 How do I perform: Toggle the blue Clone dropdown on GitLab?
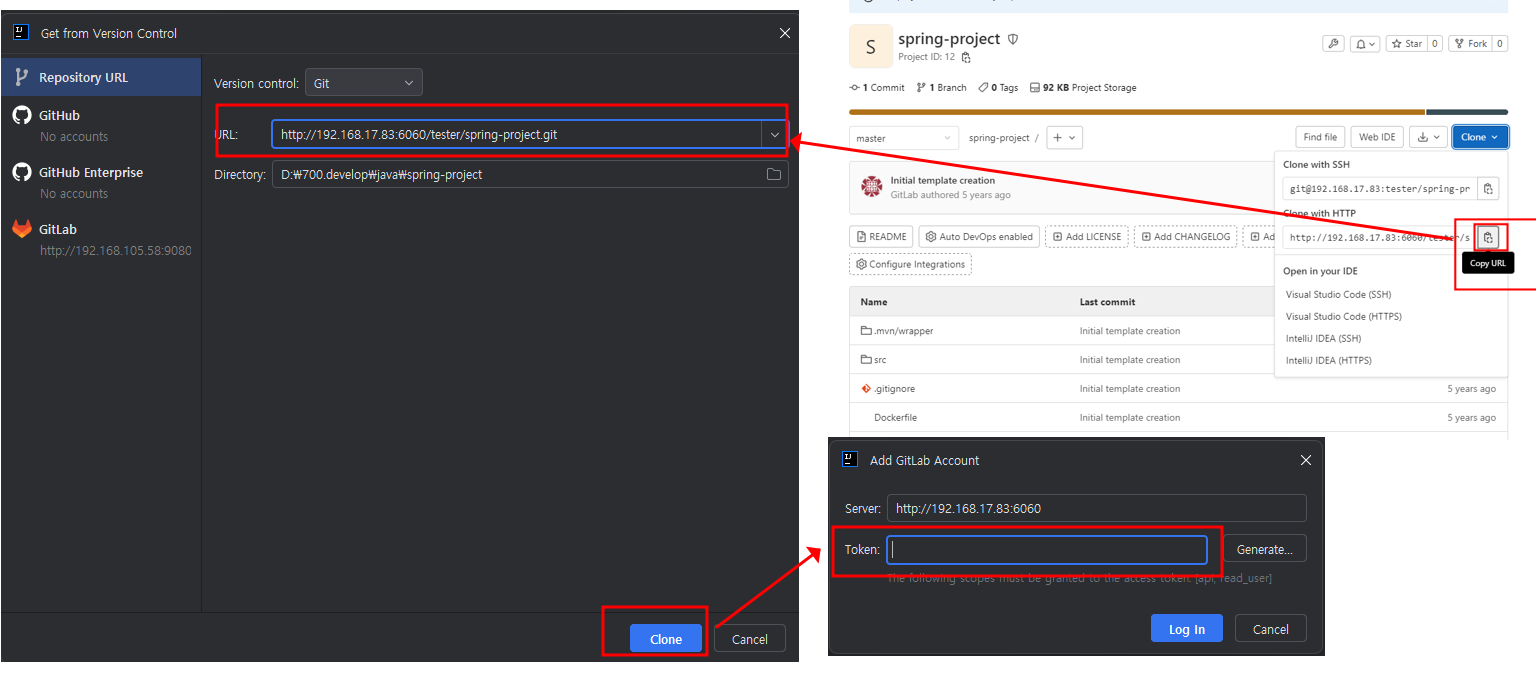[1480, 137]
